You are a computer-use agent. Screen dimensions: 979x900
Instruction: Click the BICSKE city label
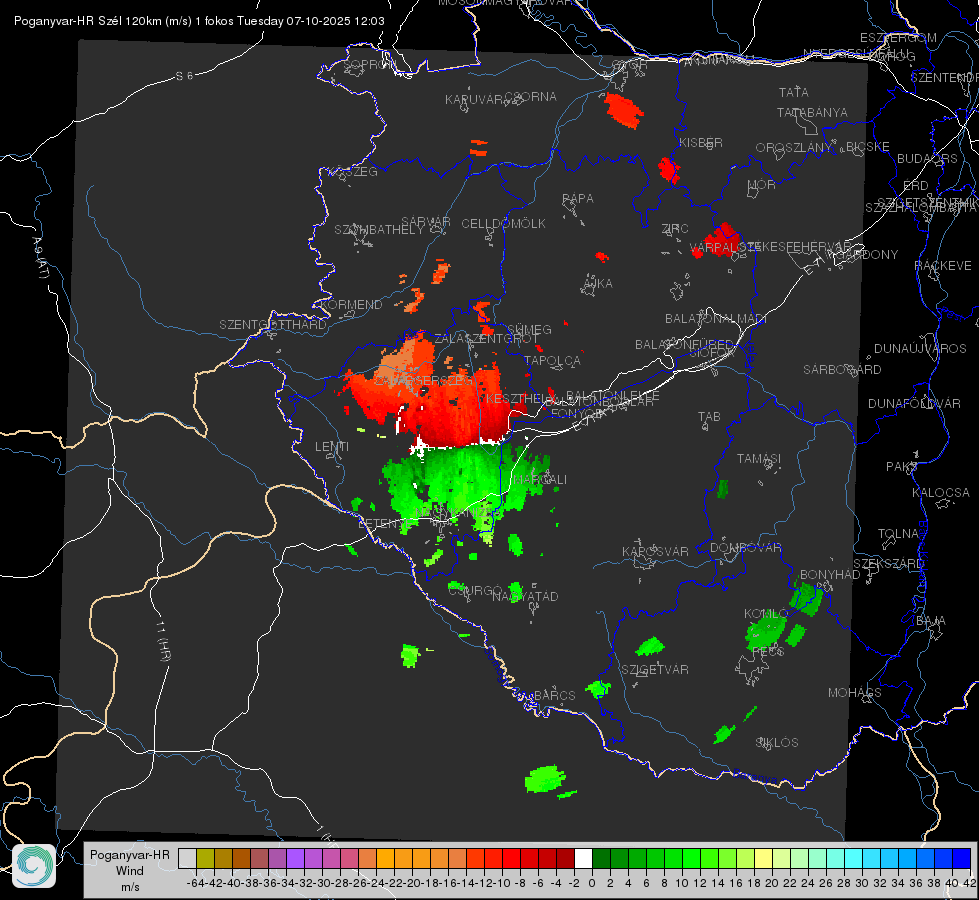(868, 147)
